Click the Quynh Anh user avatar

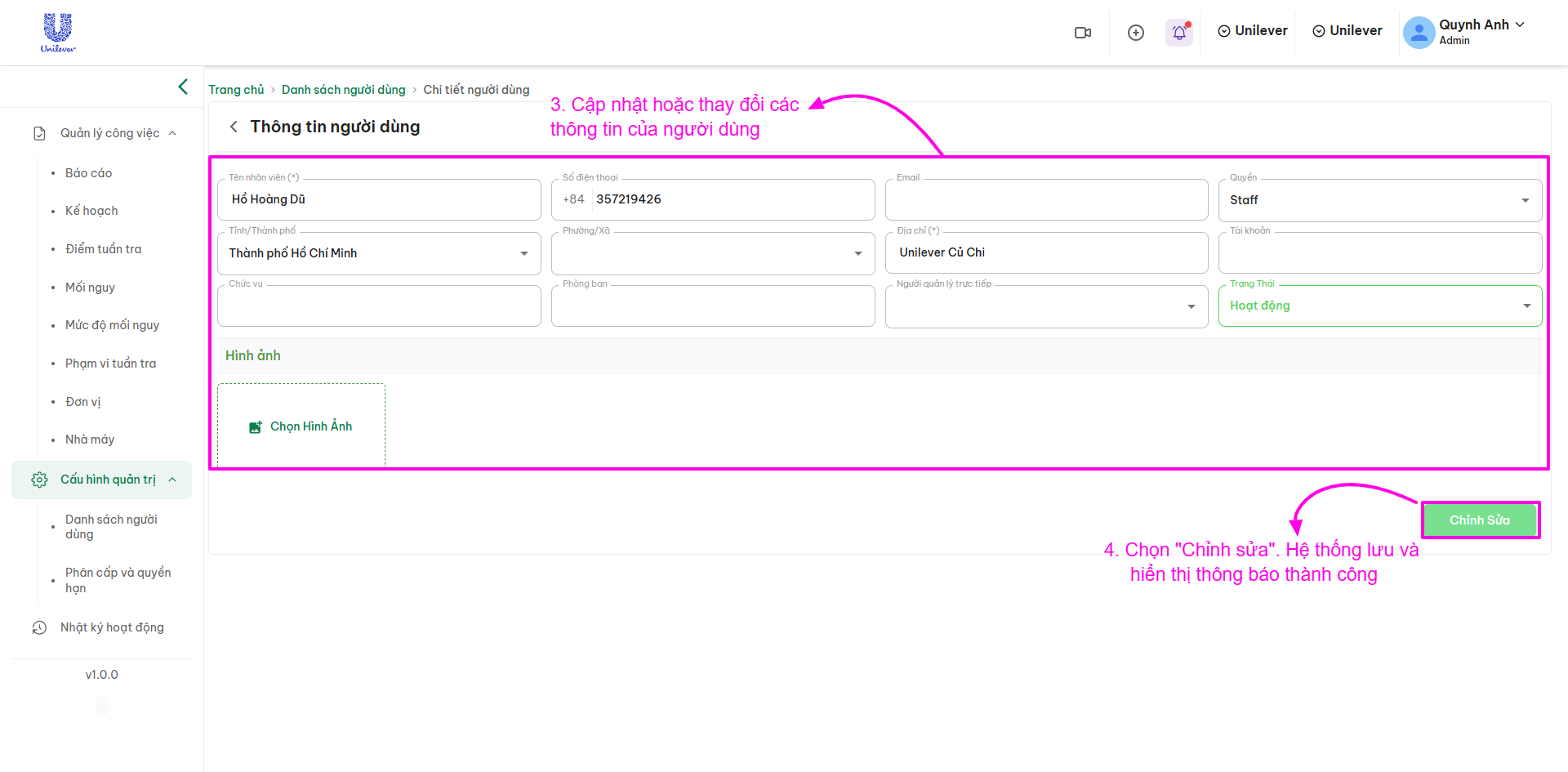point(1419,33)
